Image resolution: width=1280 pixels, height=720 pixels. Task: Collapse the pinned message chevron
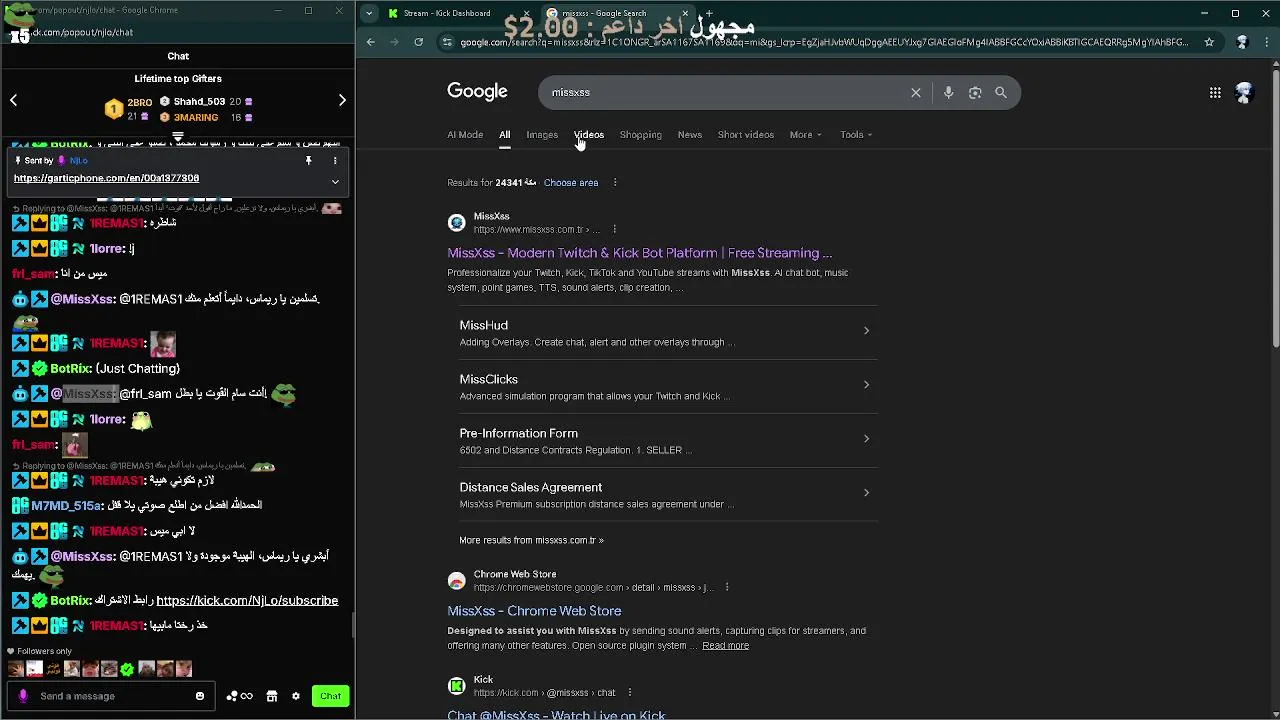pyautogui.click(x=335, y=181)
